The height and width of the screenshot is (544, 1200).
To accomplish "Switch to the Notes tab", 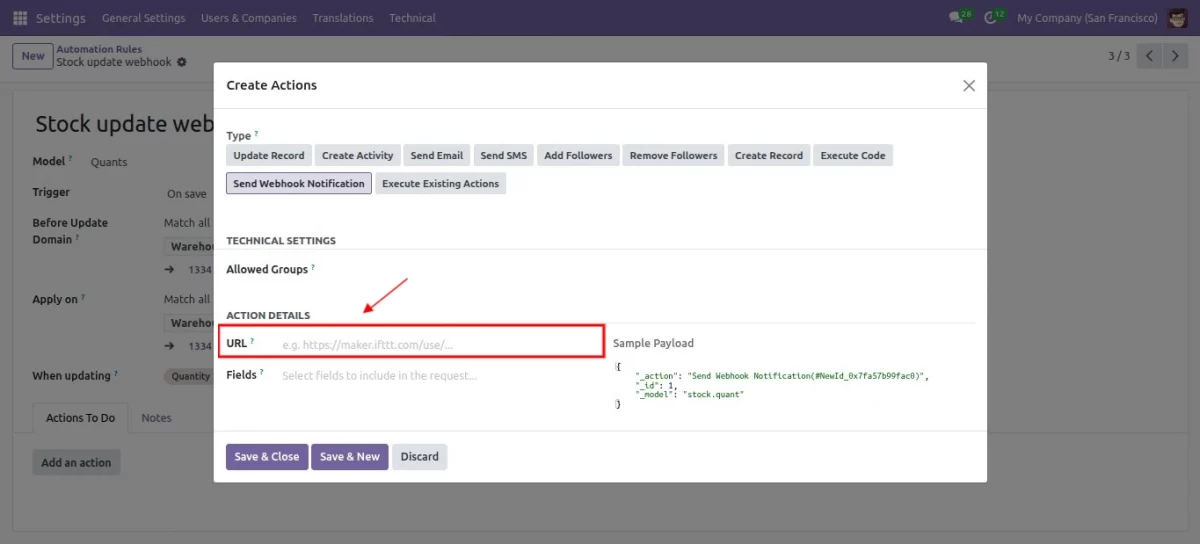I will pyautogui.click(x=156, y=418).
